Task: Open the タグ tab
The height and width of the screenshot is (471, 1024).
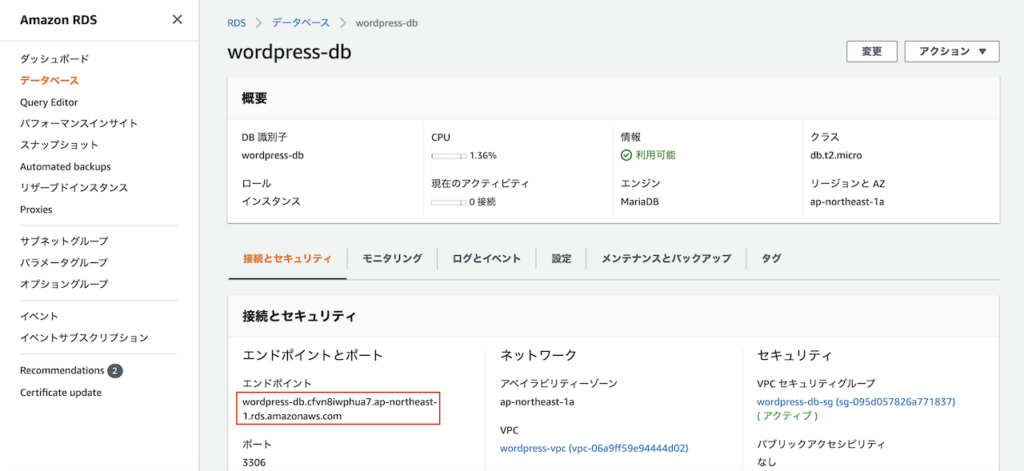Action: click(x=771, y=258)
